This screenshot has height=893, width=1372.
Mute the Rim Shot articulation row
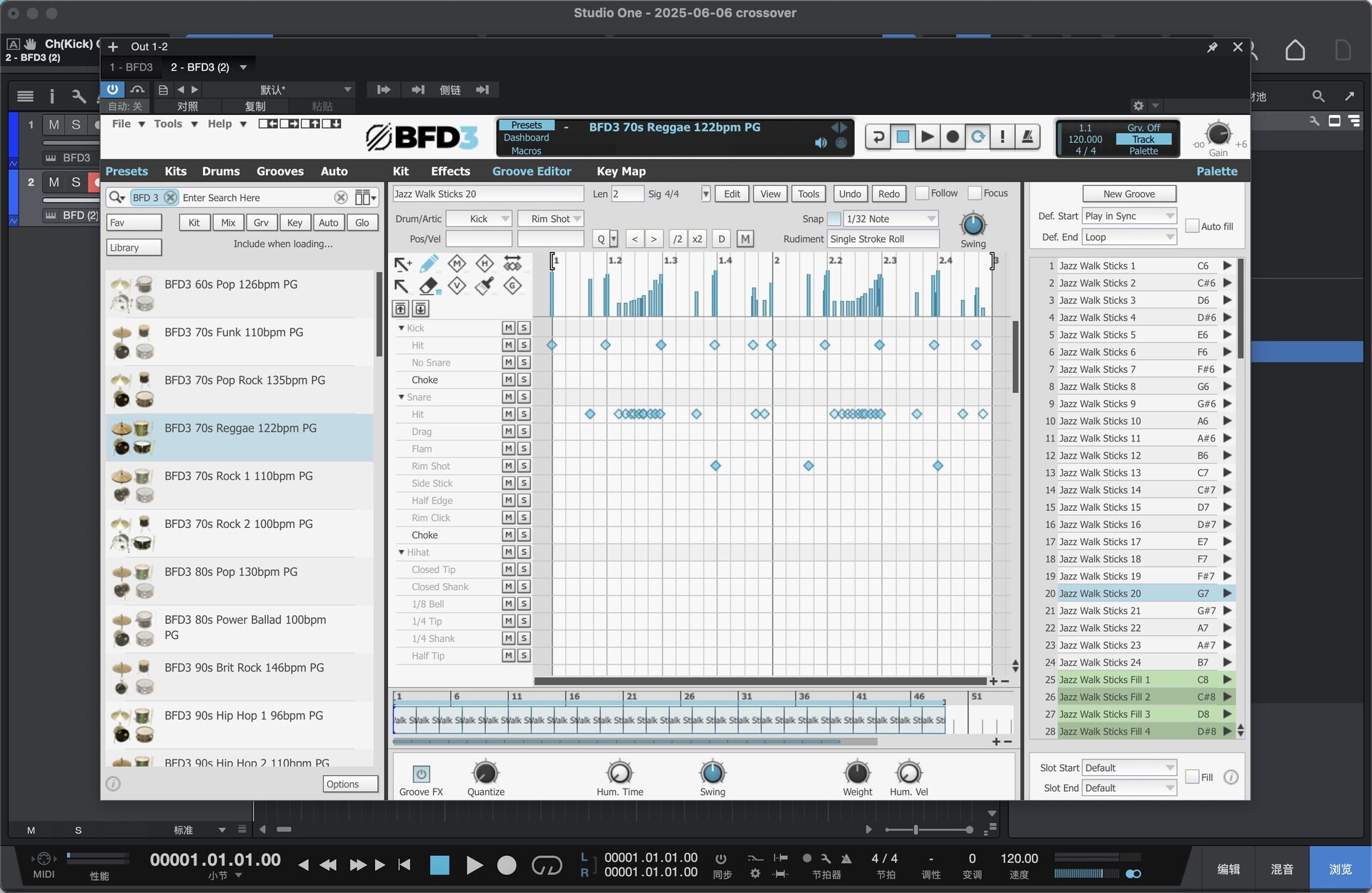[508, 466]
